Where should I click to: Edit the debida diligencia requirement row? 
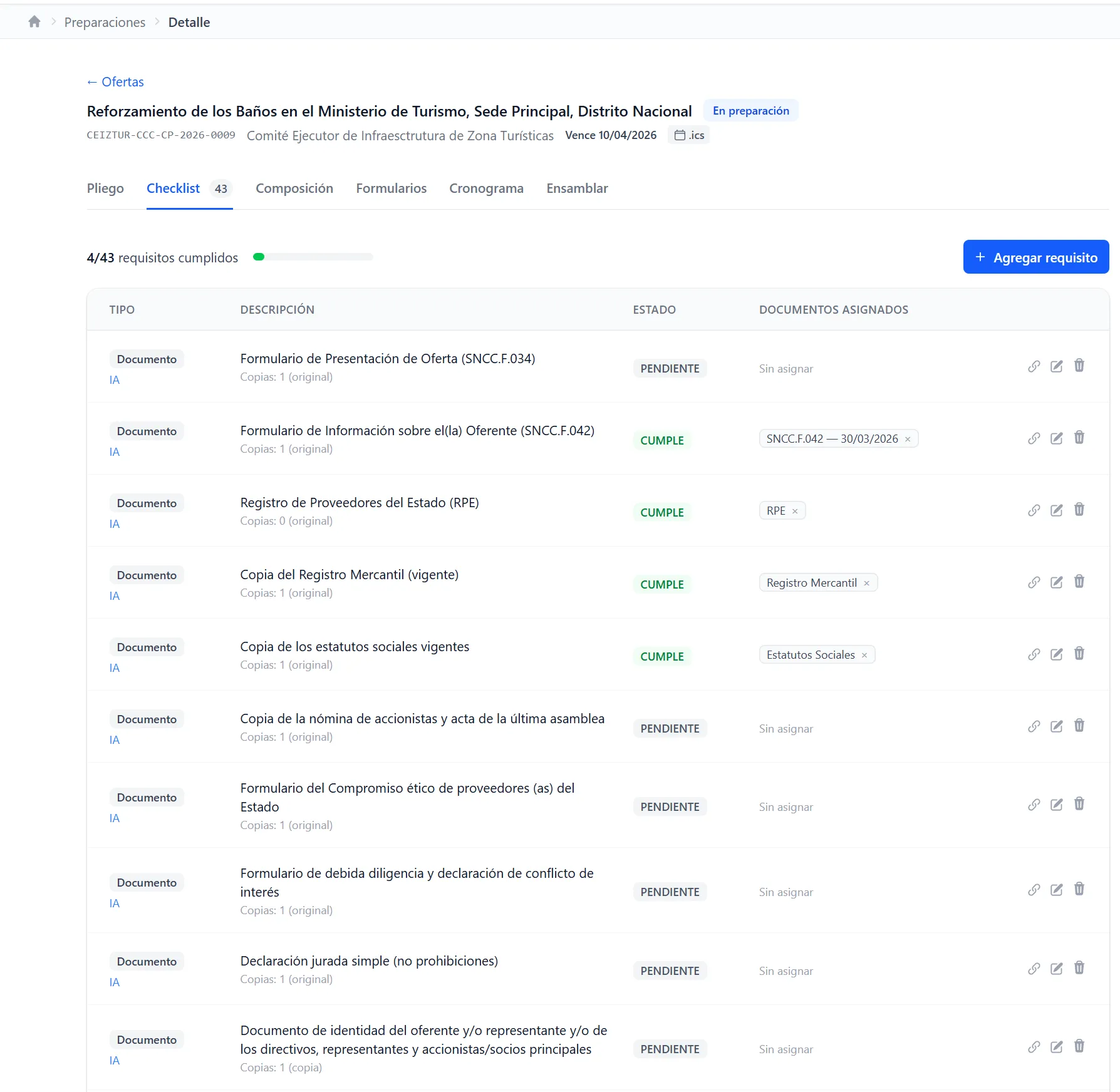click(1057, 890)
